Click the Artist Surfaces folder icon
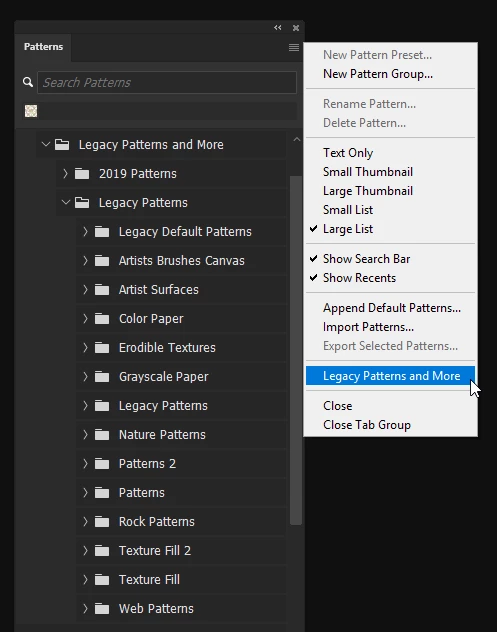This screenshot has width=497, height=632. [102, 290]
